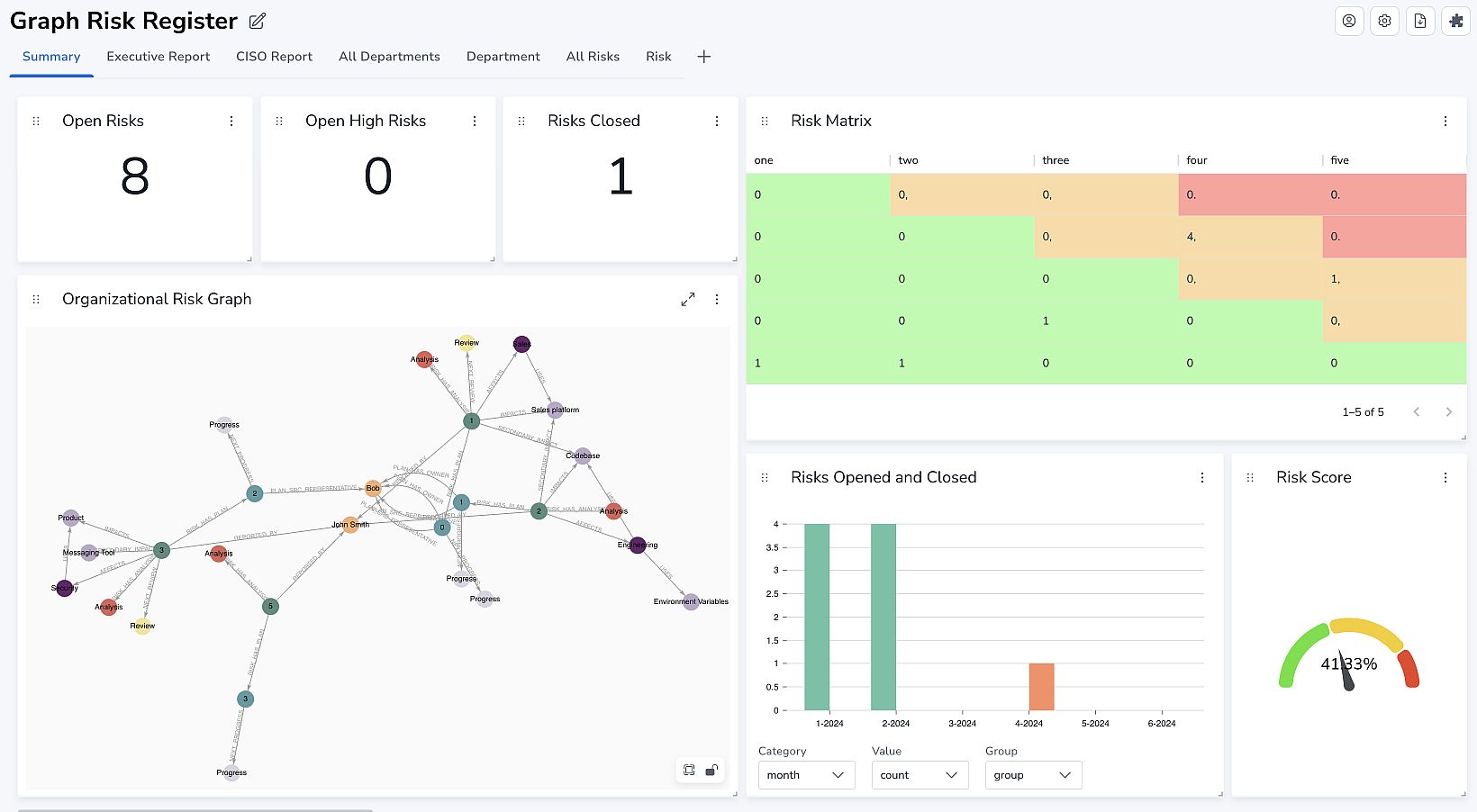The height and width of the screenshot is (812, 1477).
Task: Select the Messaging Tool node
Action: coord(89,553)
